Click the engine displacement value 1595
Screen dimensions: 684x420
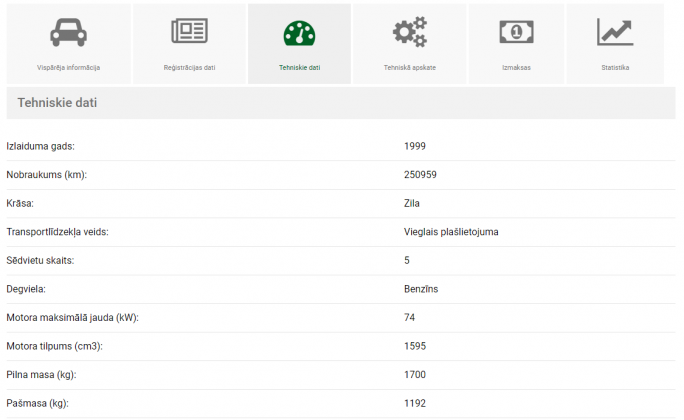pyautogui.click(x=415, y=346)
